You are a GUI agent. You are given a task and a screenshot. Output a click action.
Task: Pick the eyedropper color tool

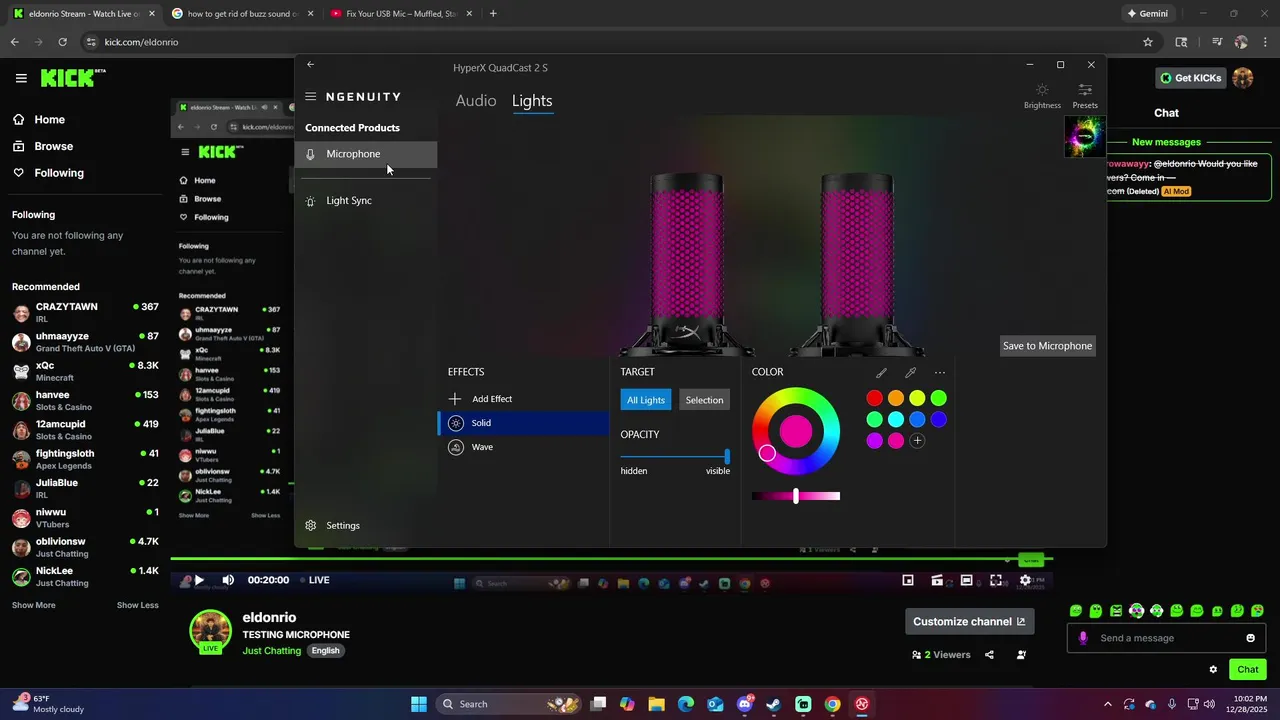910,372
